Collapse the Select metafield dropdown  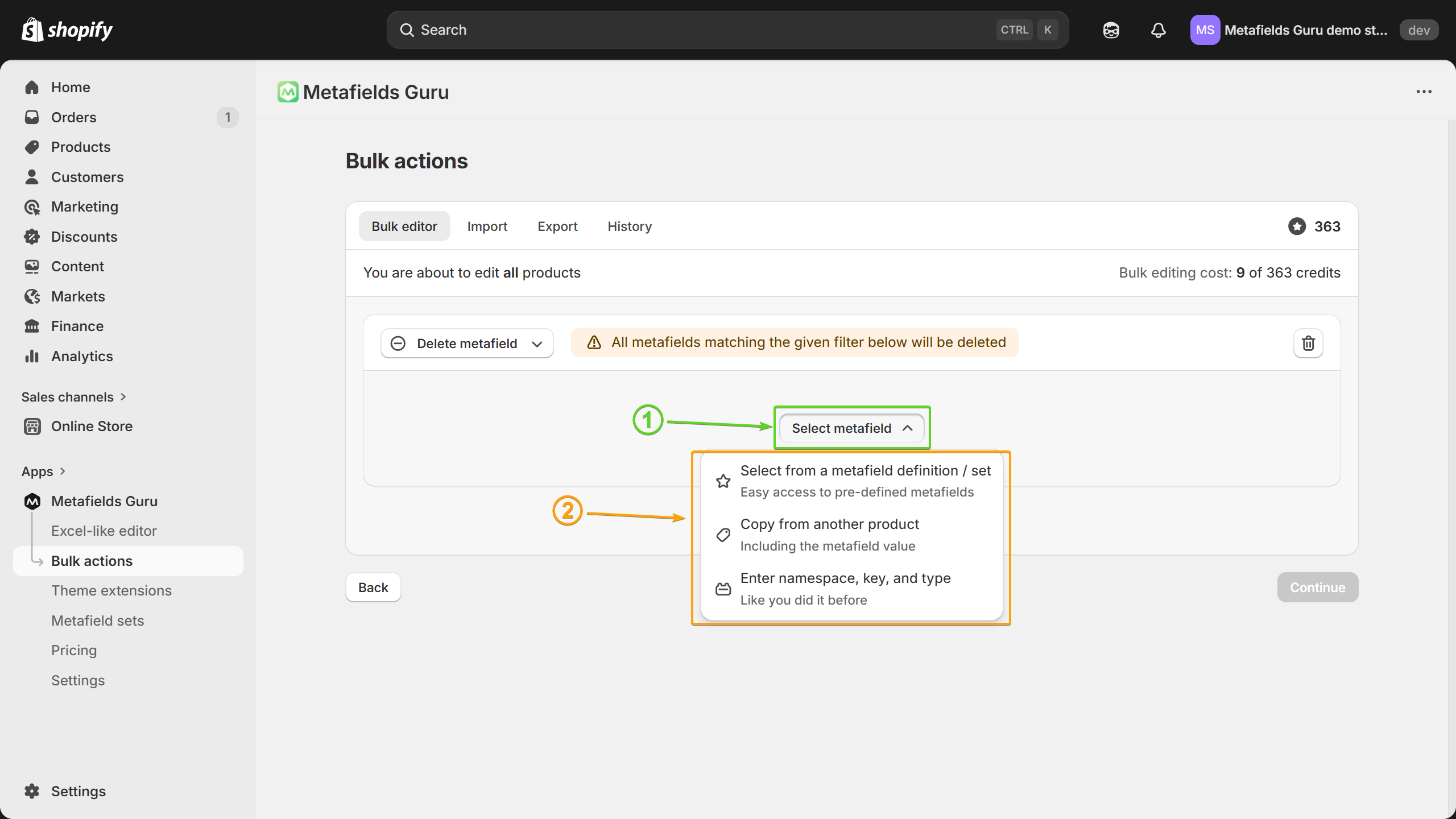click(851, 428)
